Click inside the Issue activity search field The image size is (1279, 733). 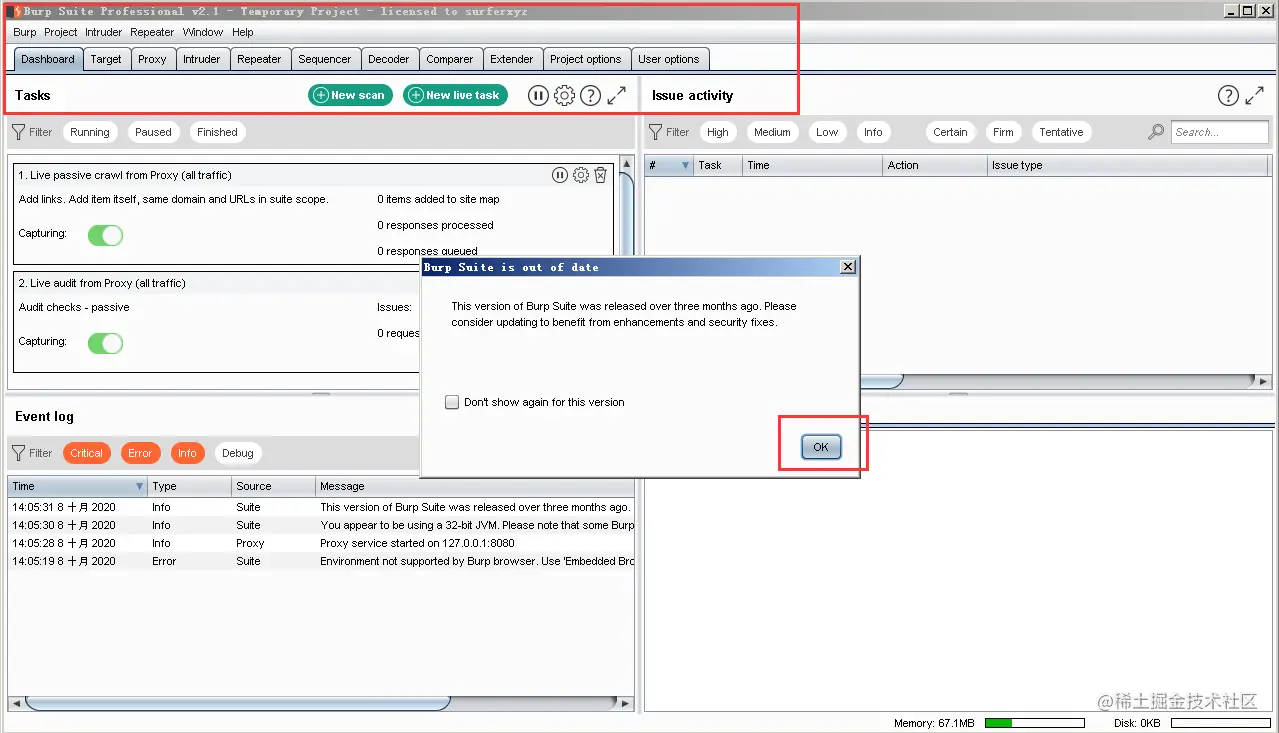(1218, 131)
